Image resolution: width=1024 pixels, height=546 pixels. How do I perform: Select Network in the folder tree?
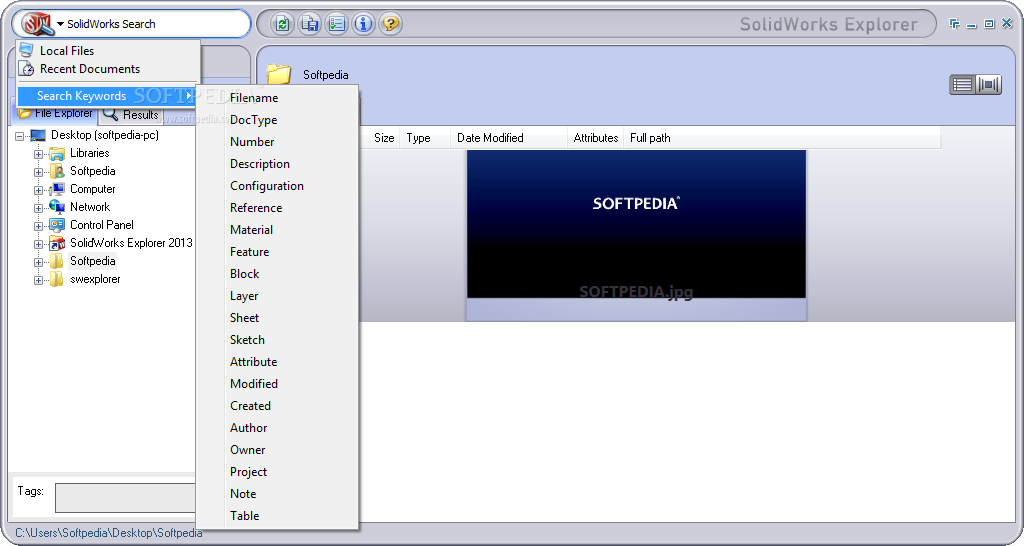[x=89, y=207]
